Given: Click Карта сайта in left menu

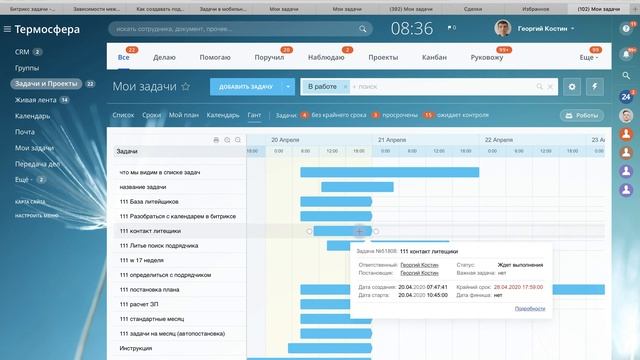Looking at the screenshot, I should click(30, 202).
